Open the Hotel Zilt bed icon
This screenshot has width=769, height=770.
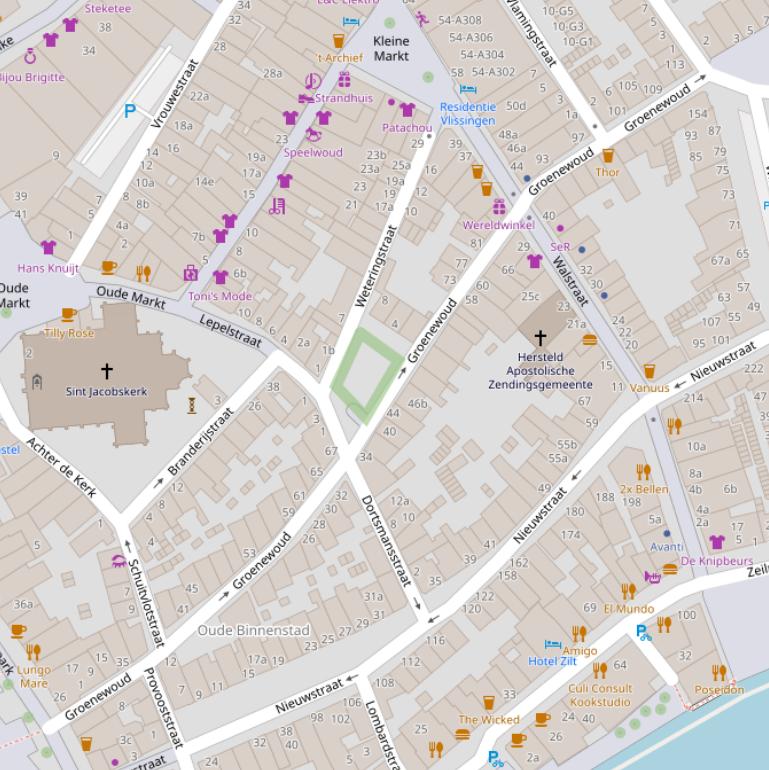(552, 645)
